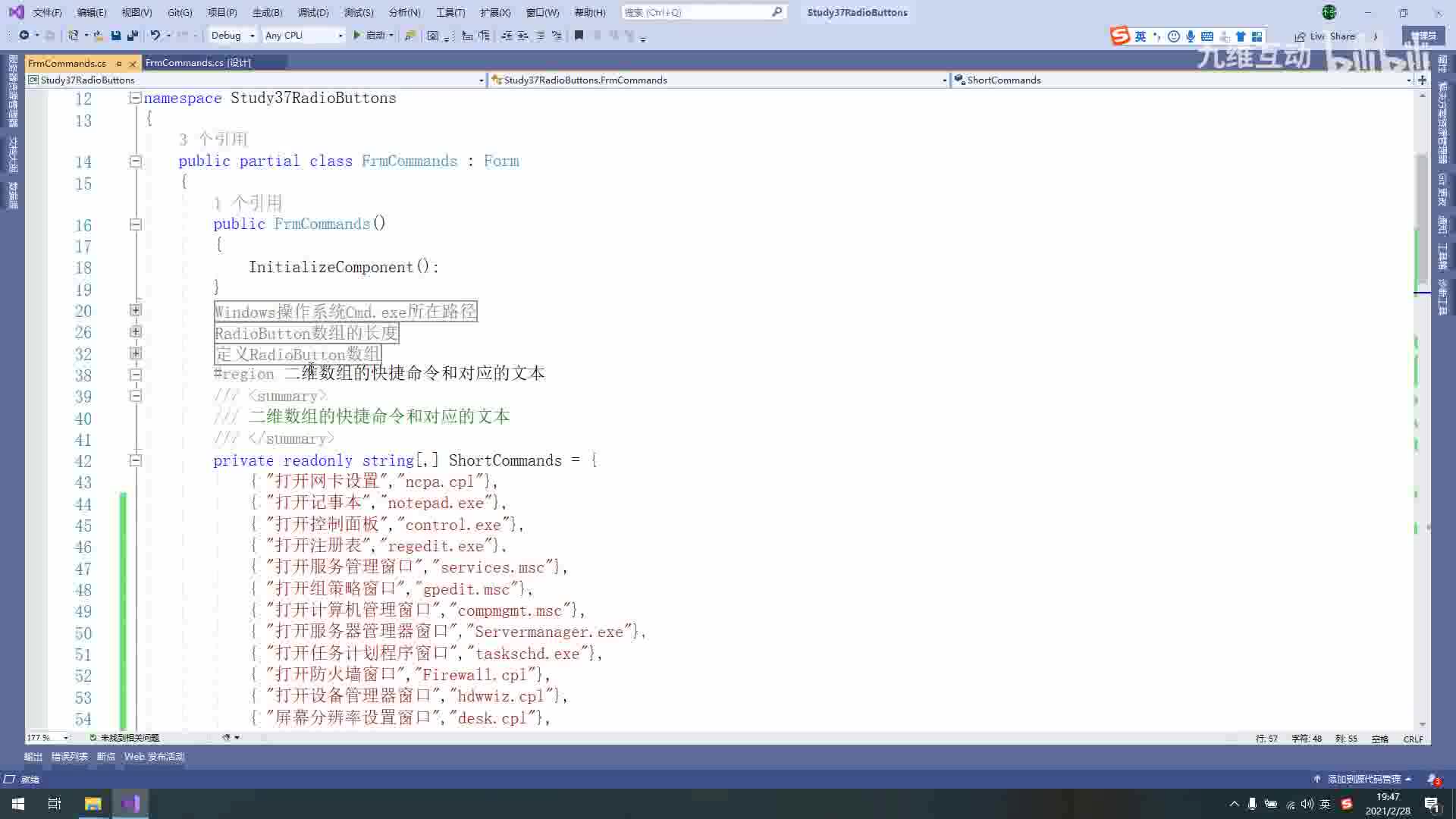Viewport: 1456px width, 819px height.
Task: Pin the FrmCommands.cs tab
Action: click(x=119, y=63)
